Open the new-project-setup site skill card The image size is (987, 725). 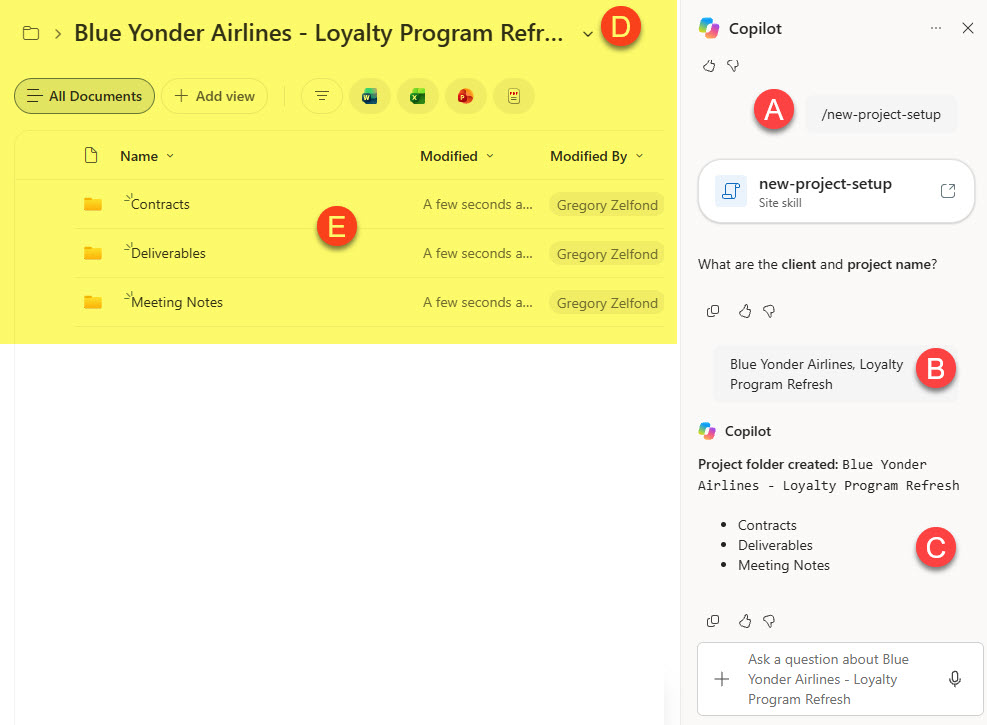(837, 191)
